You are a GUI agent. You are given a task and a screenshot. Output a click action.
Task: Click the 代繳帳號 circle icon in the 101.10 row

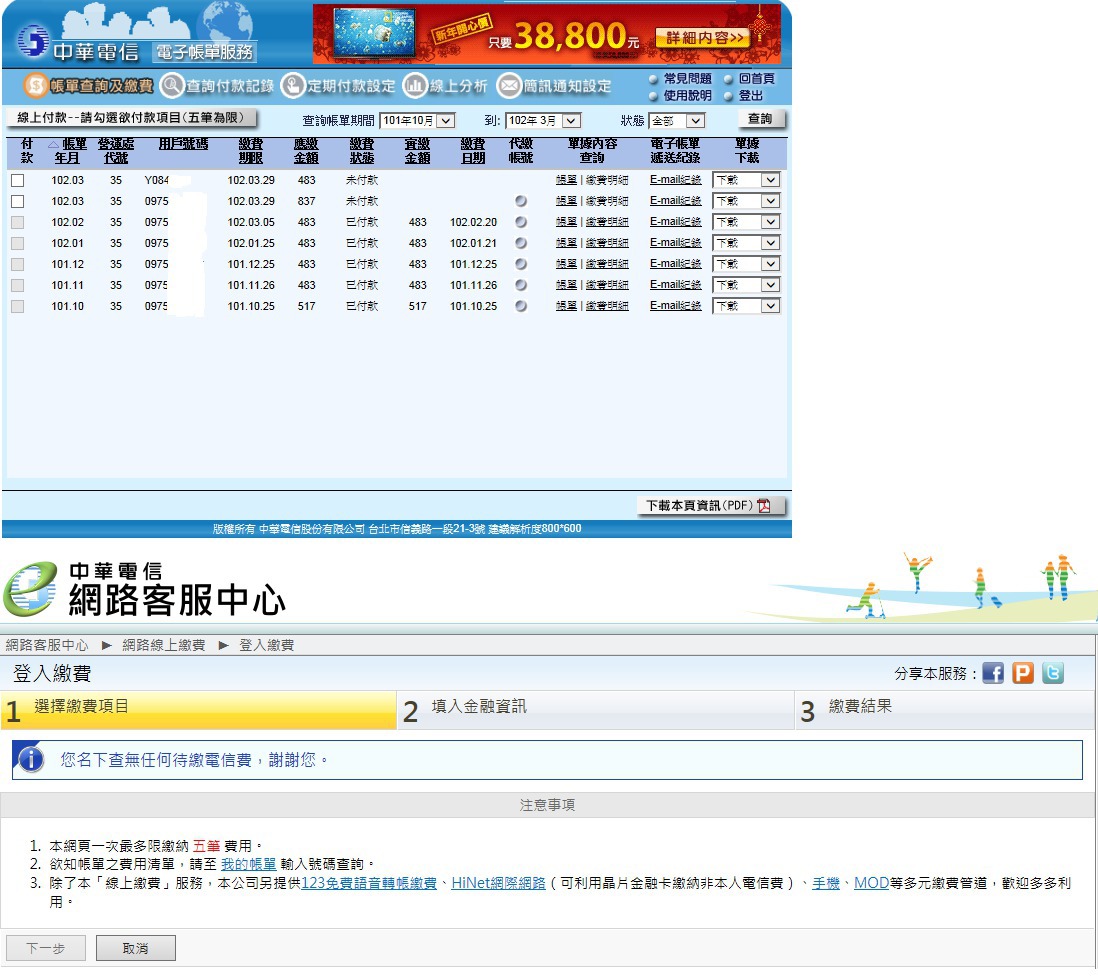click(520, 306)
